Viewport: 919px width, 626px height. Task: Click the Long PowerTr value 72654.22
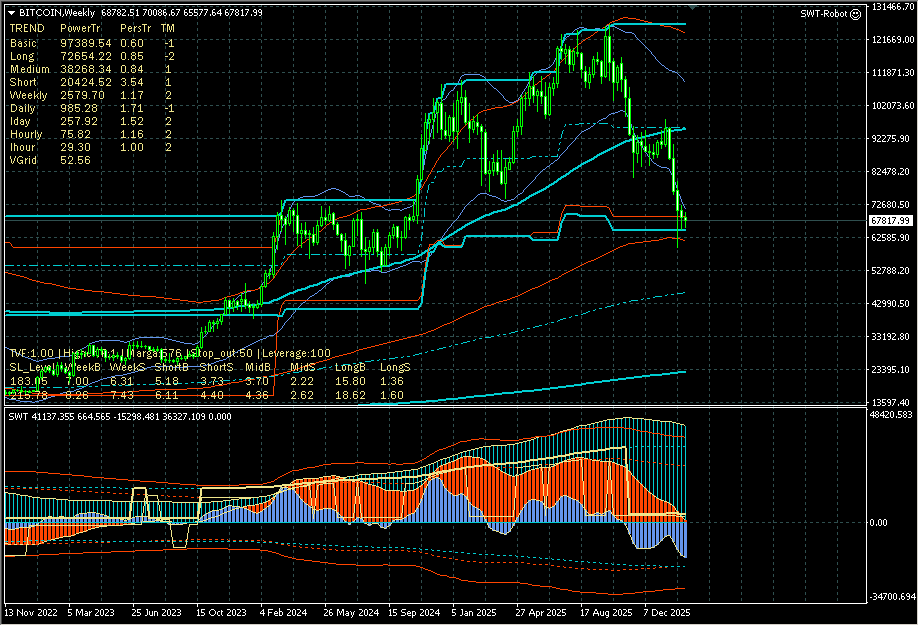click(x=86, y=56)
